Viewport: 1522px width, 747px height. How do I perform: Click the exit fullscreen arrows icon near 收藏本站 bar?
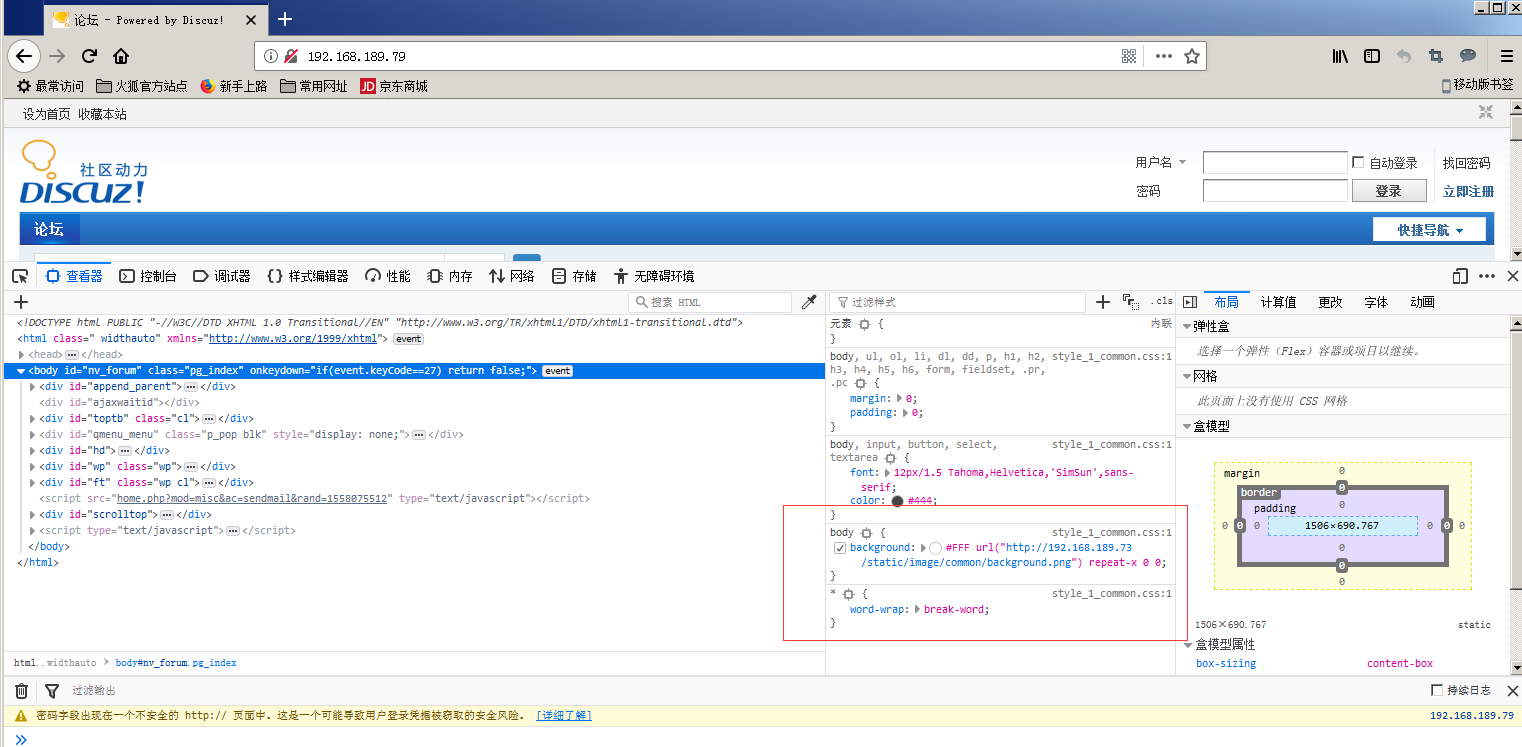tap(1486, 113)
